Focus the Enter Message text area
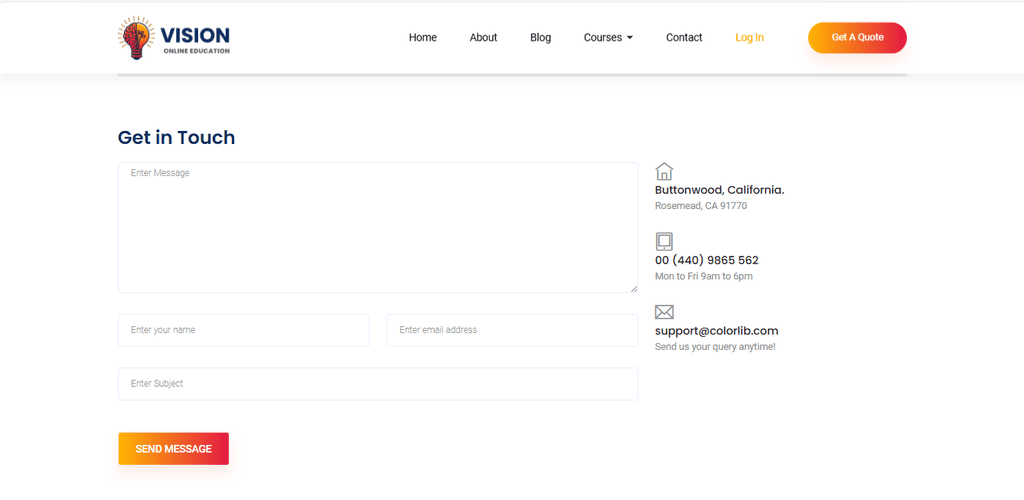 tap(377, 228)
